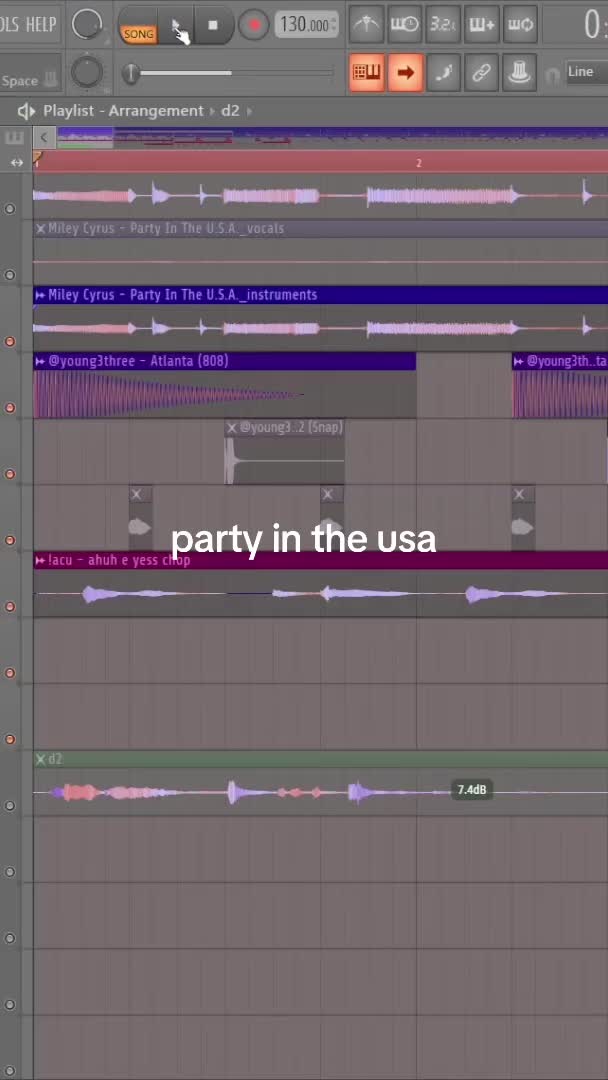Click the tempo stepper arrows beside 130.000

[x=334, y=25]
